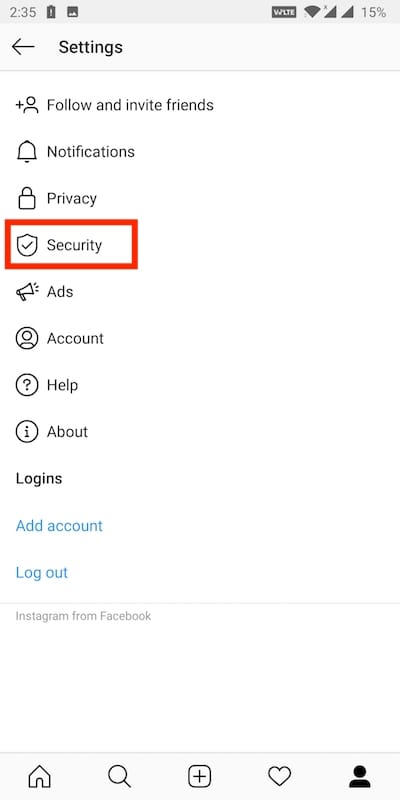Click the Log out link
The image size is (400, 800).
coord(42,572)
